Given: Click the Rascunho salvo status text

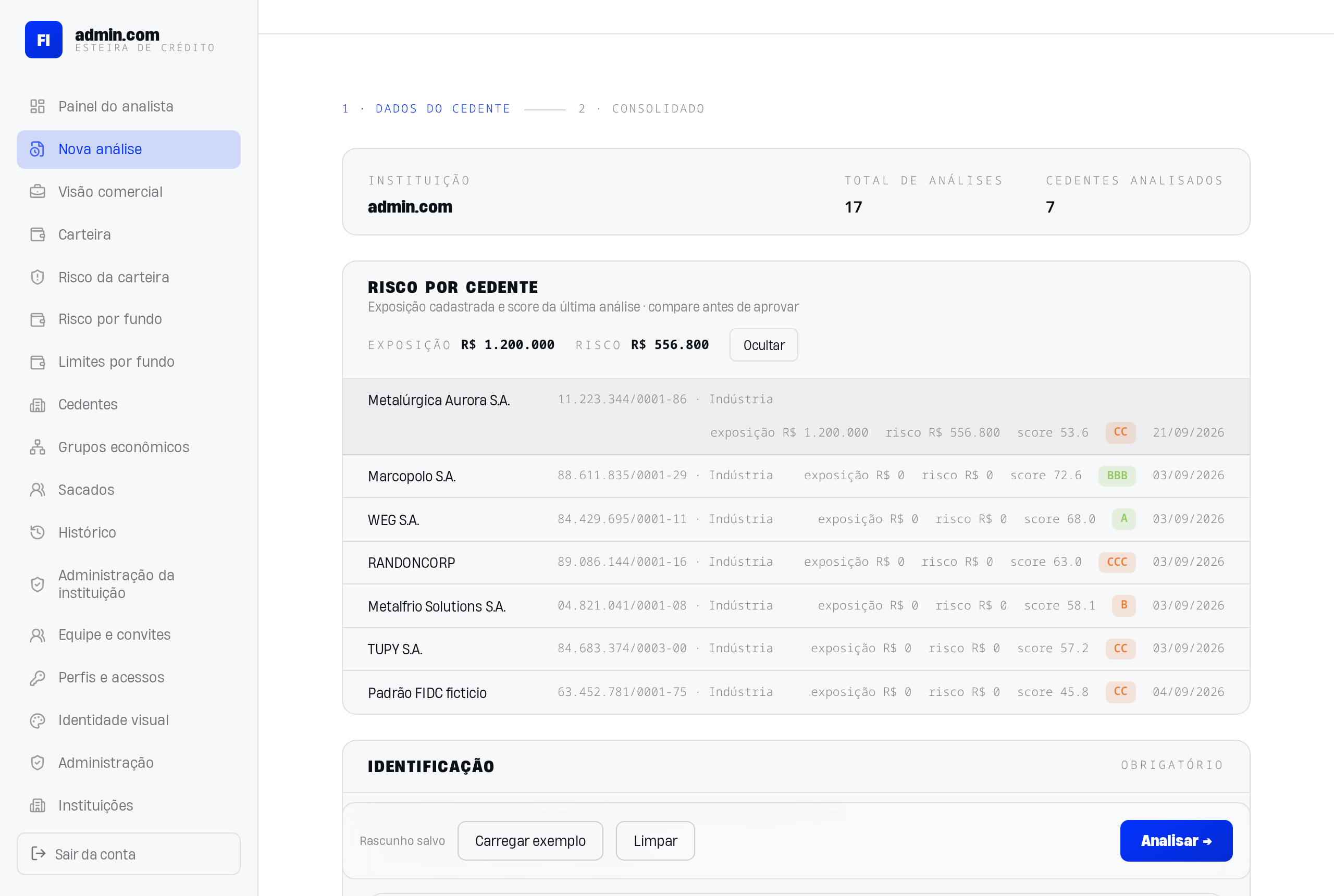Looking at the screenshot, I should pos(402,841).
